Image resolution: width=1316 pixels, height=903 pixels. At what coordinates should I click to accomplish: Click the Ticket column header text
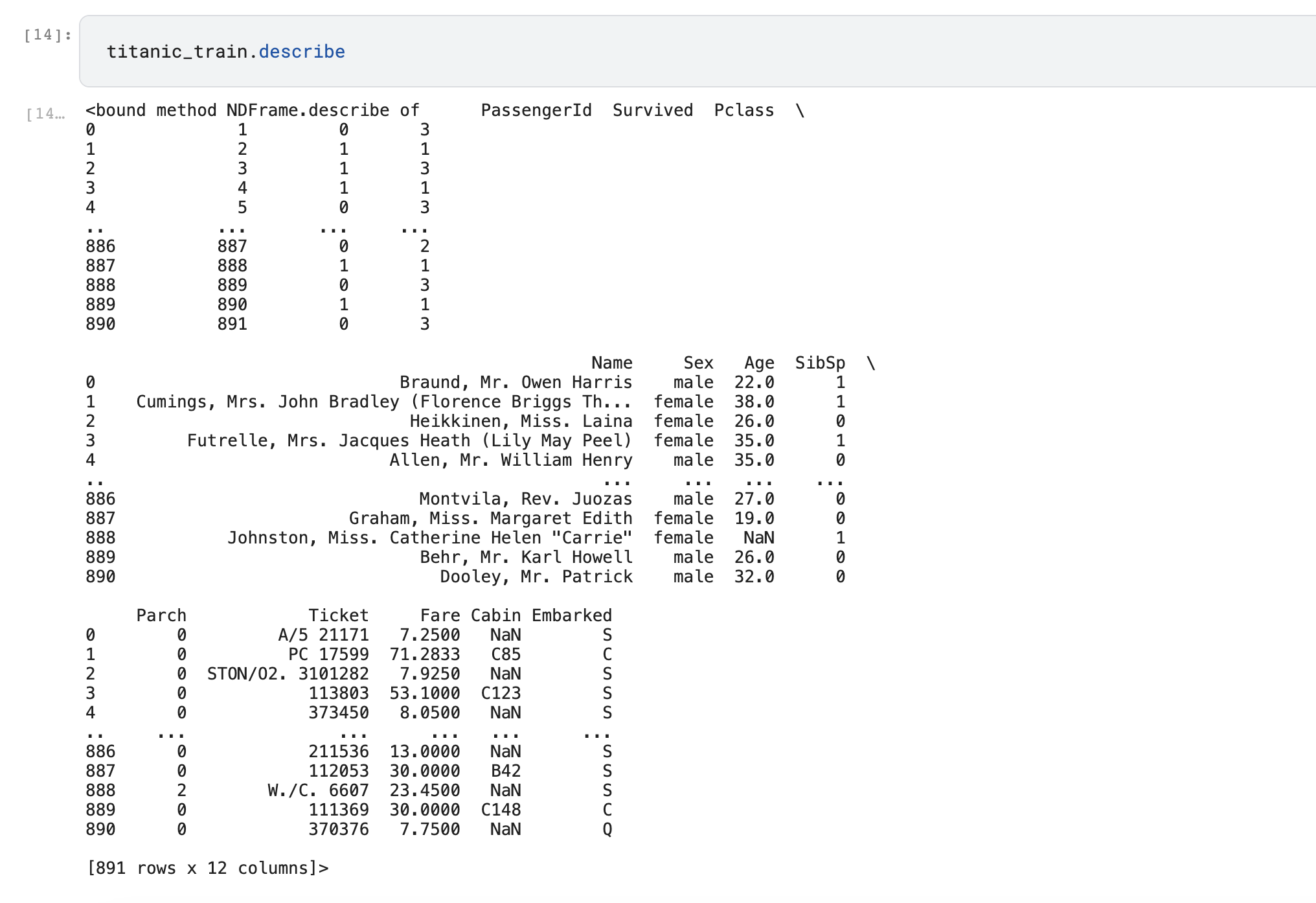coord(338,616)
